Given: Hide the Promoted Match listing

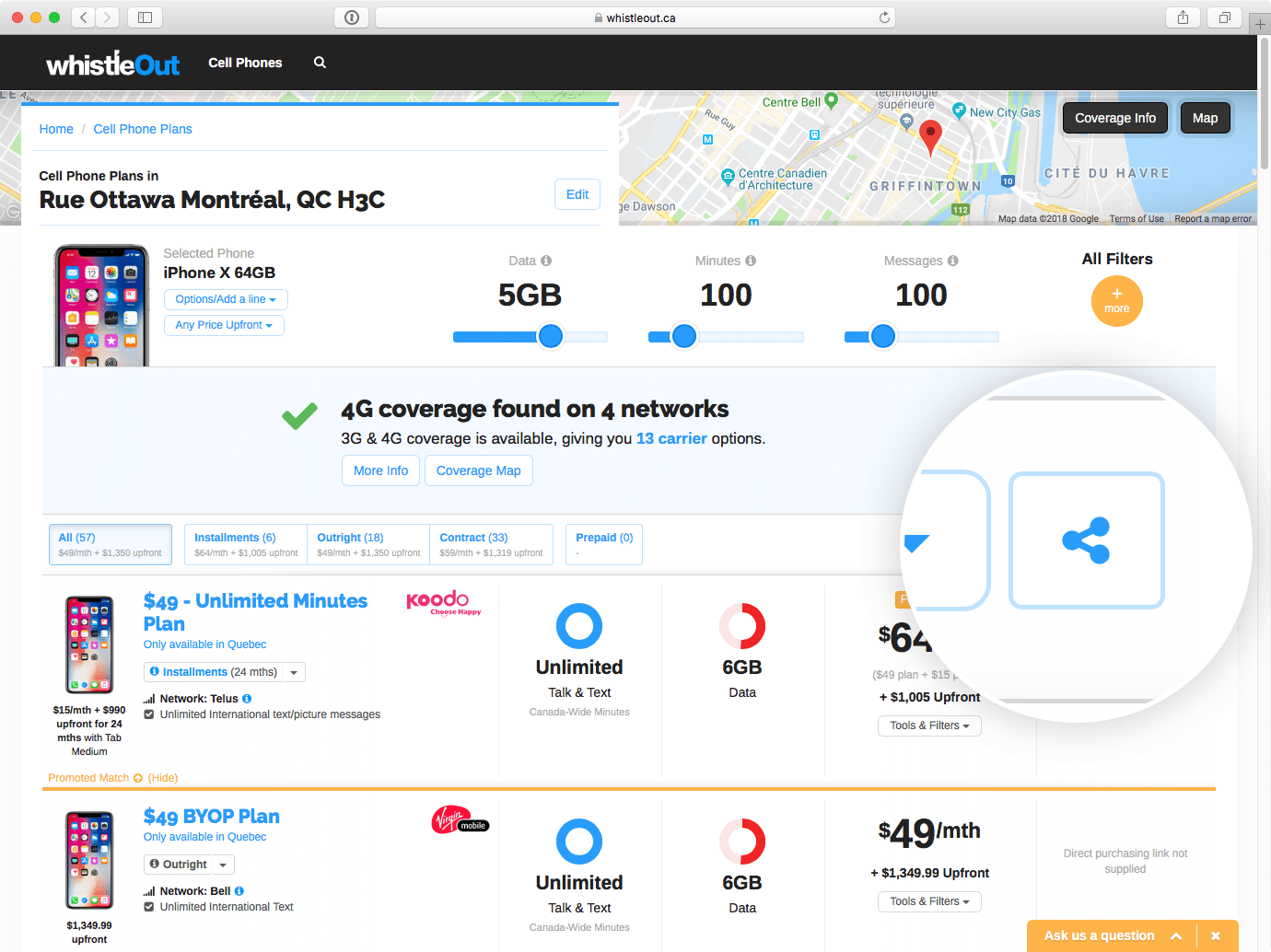Looking at the screenshot, I should click(x=163, y=778).
